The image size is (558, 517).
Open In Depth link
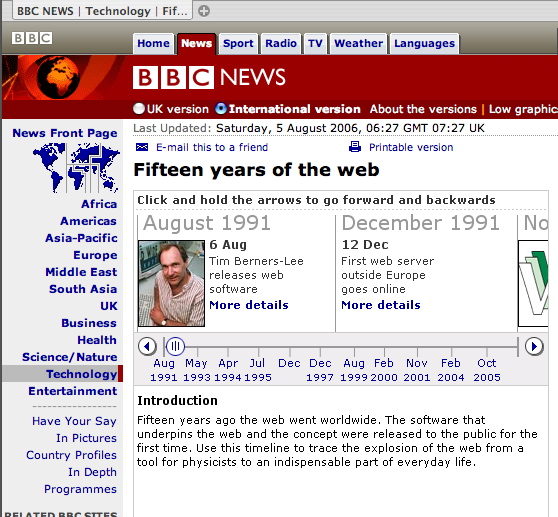pyautogui.click(x=93, y=472)
